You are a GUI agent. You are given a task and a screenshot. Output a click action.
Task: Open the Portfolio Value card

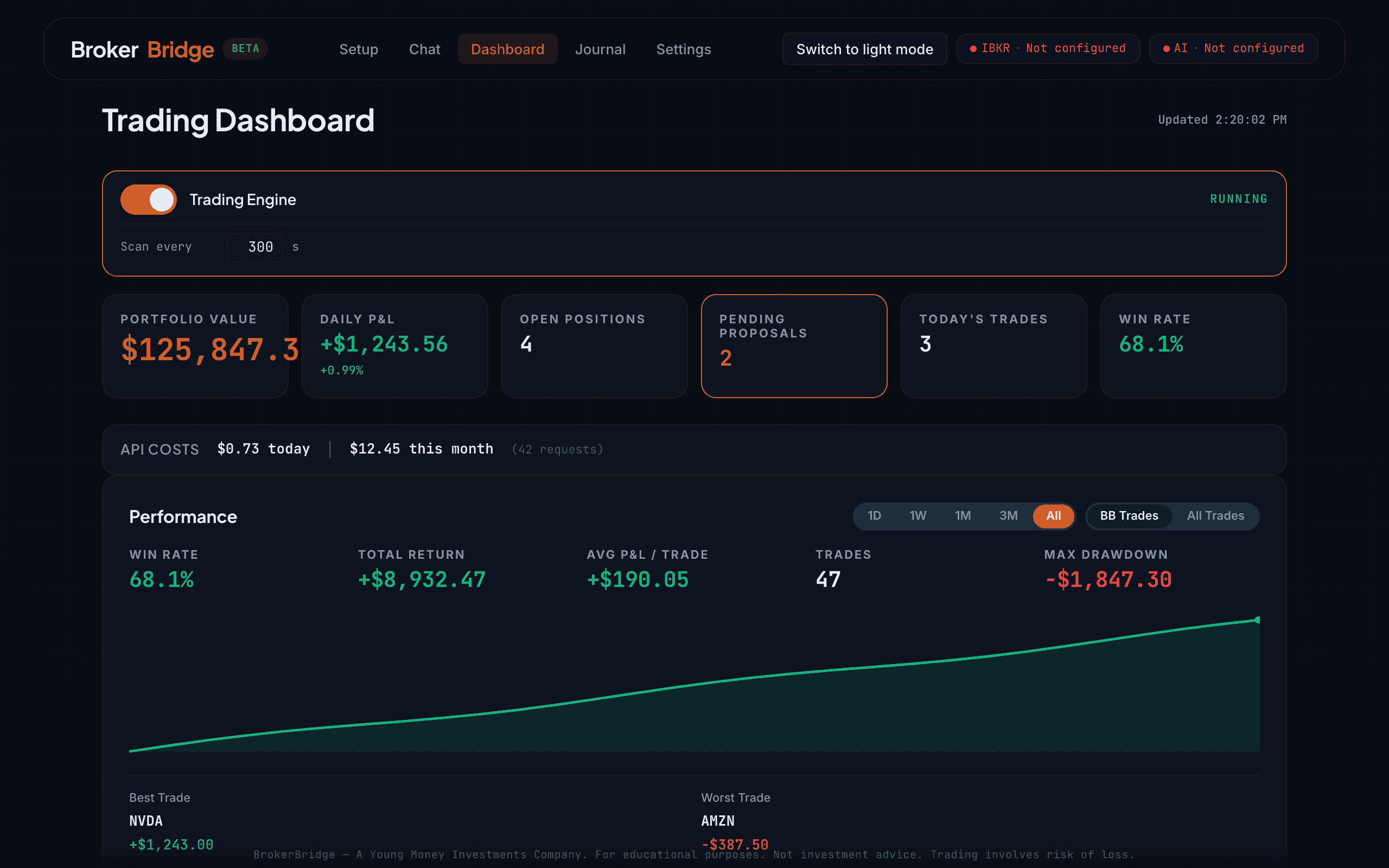(x=195, y=346)
